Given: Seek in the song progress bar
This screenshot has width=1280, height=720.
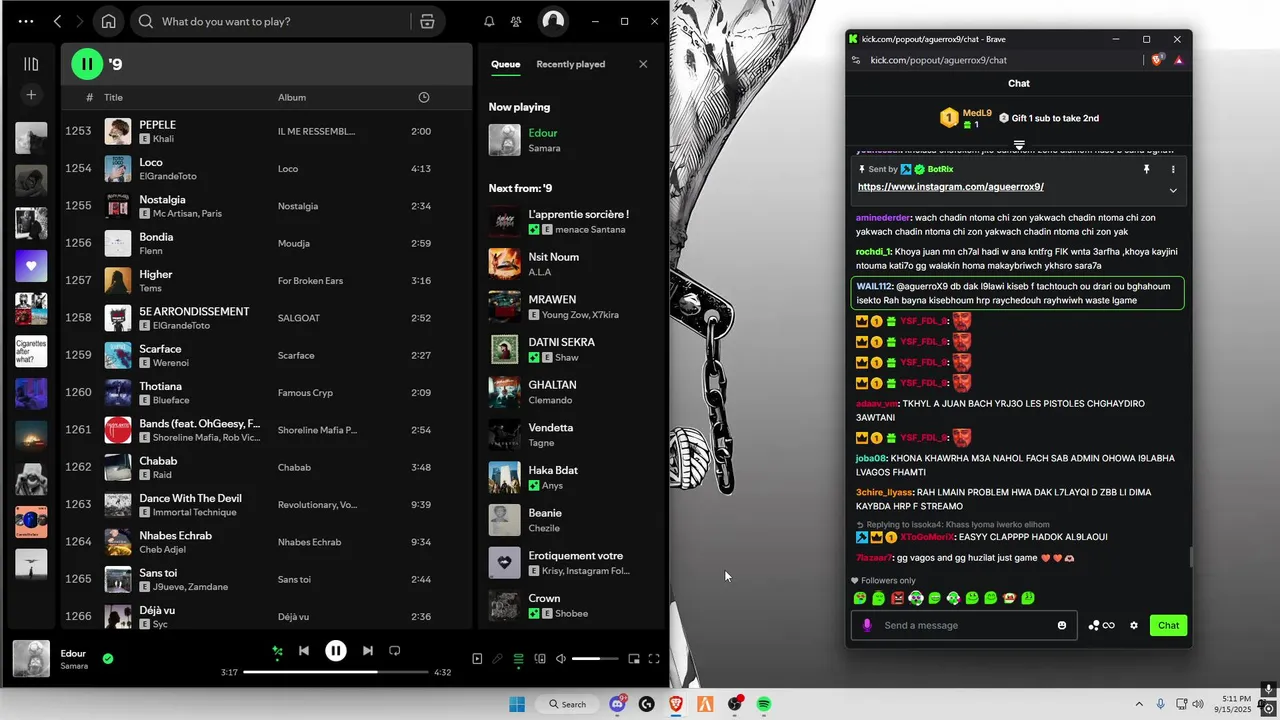Looking at the screenshot, I should click(335, 672).
